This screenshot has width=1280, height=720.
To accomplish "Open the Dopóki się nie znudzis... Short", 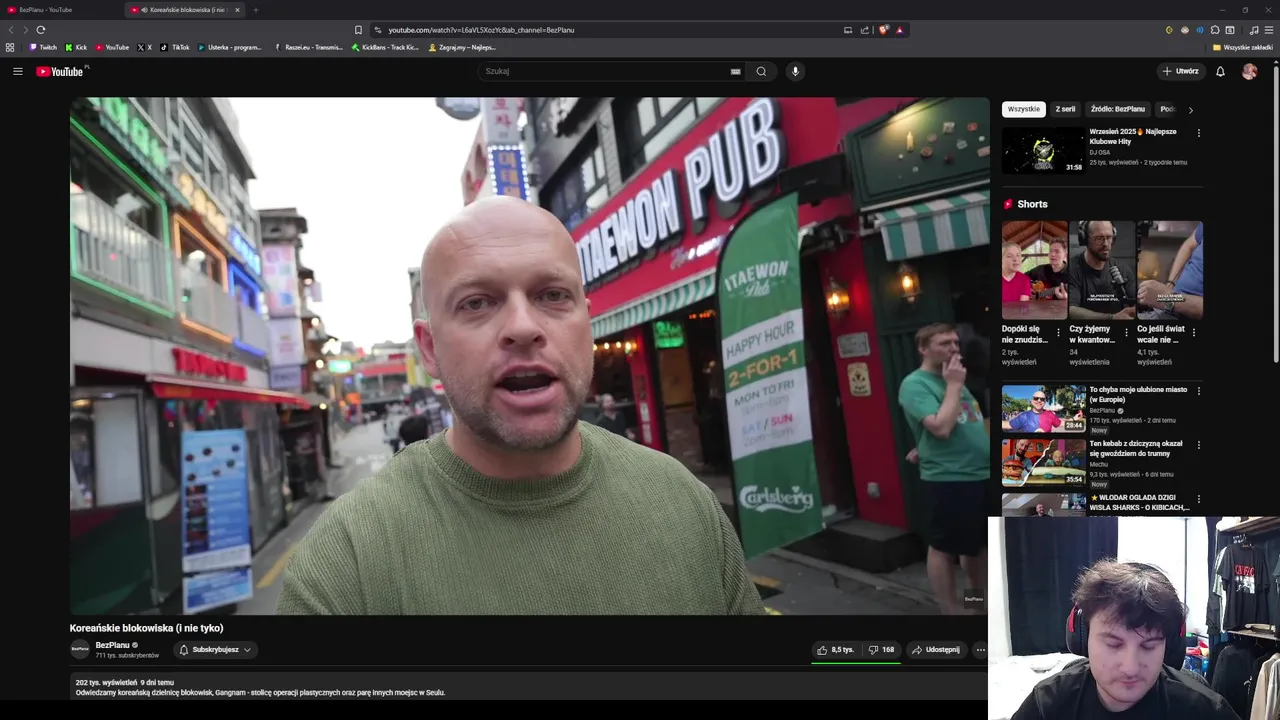I will 1034,270.
